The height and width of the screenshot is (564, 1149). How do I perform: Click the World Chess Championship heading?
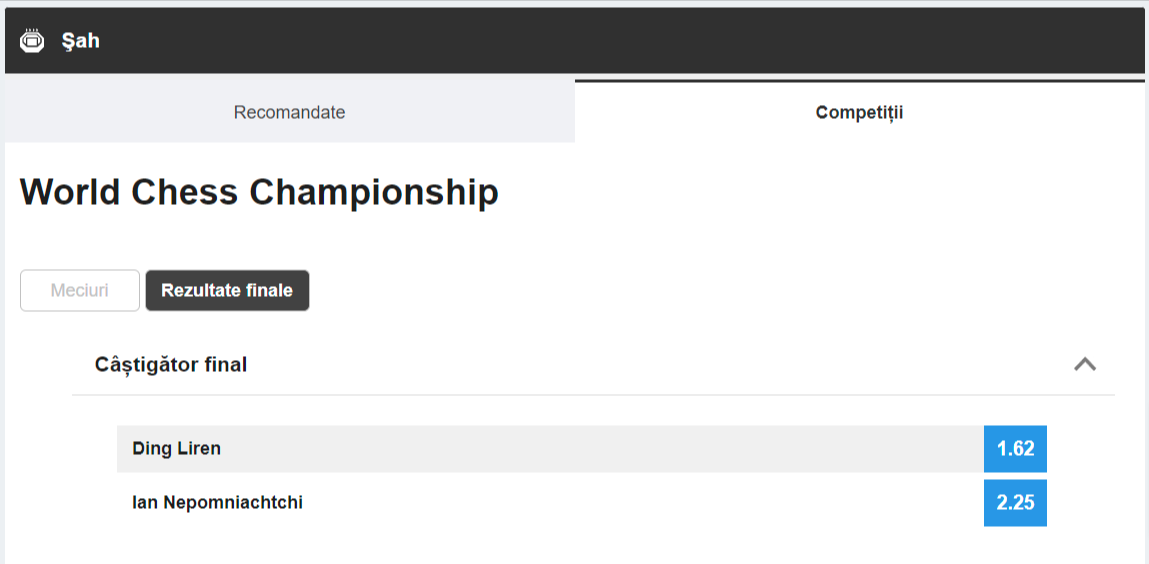[259, 193]
